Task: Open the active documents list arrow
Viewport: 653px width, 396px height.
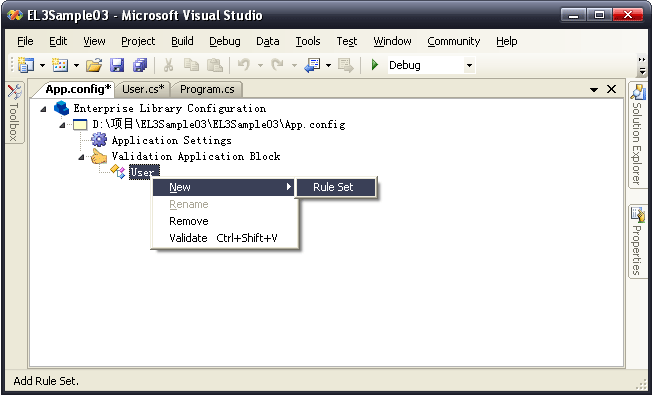Action: click(x=594, y=89)
